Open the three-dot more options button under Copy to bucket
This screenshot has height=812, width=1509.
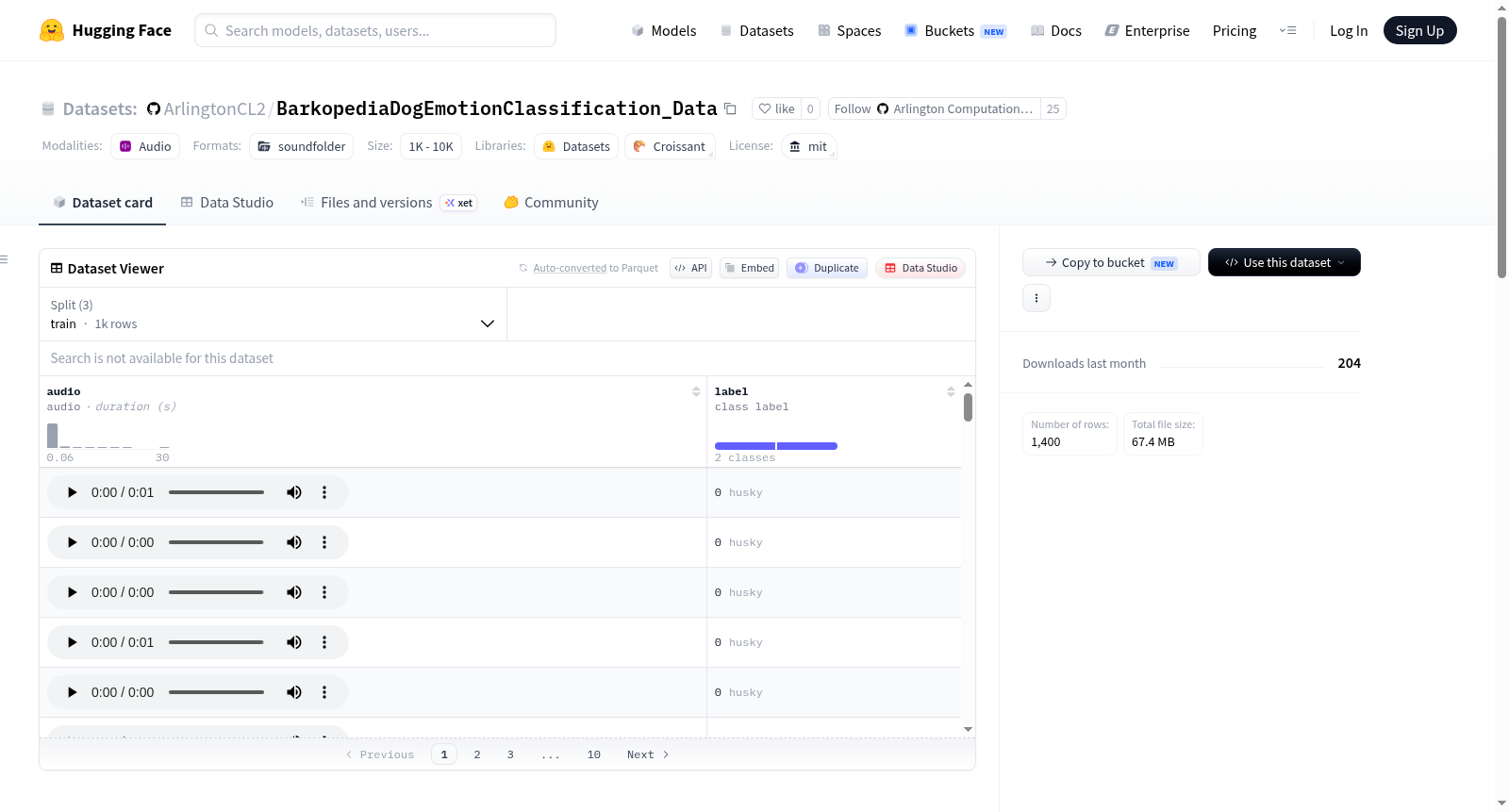click(1036, 298)
